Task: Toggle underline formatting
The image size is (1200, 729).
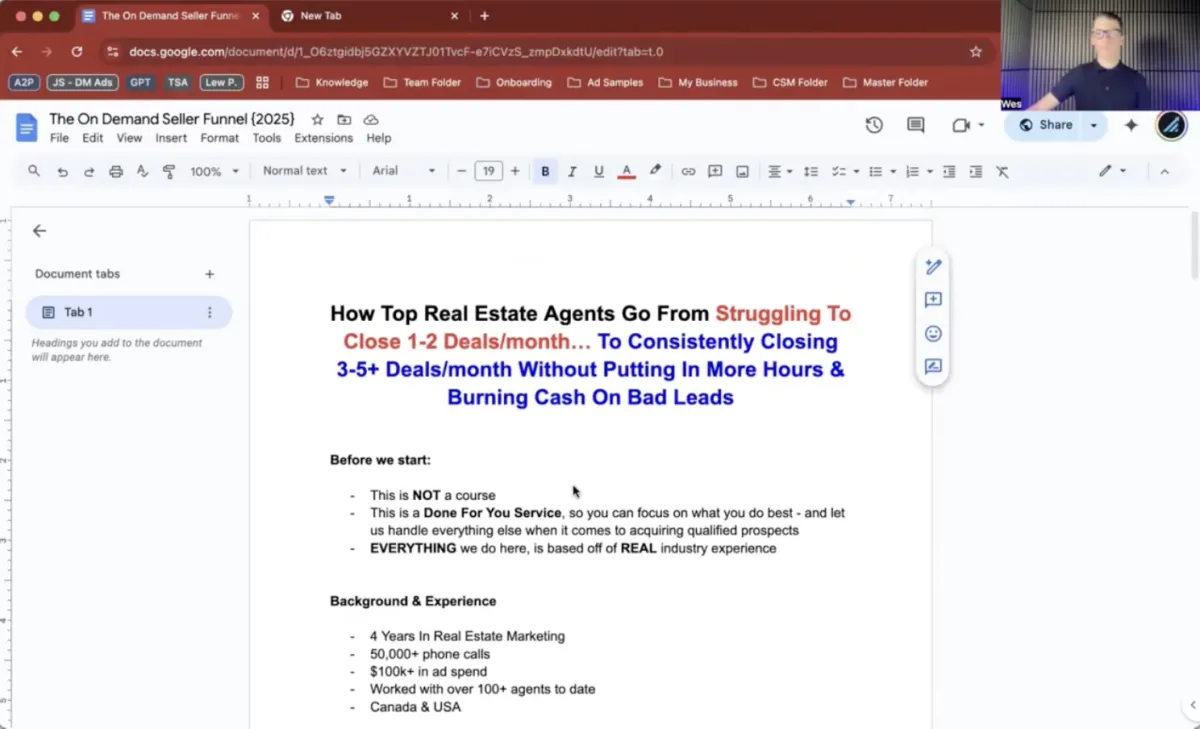Action: 599,171
